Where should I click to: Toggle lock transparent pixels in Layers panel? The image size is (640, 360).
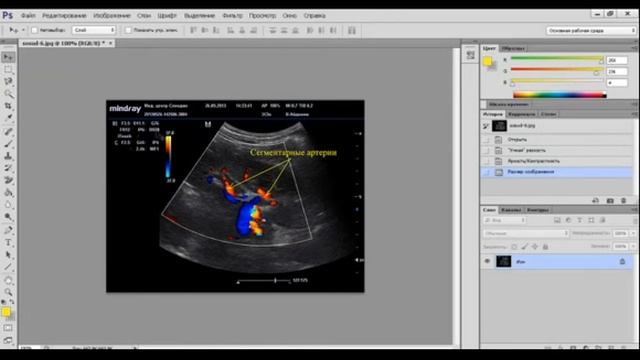click(x=514, y=247)
